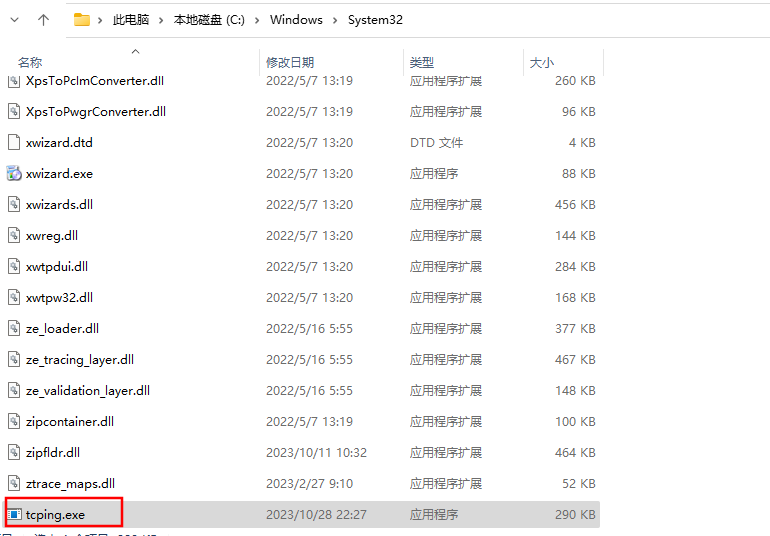The height and width of the screenshot is (536, 770).
Task: Click the XpsToPwgrConverter.dll file icon
Action: 14,112
